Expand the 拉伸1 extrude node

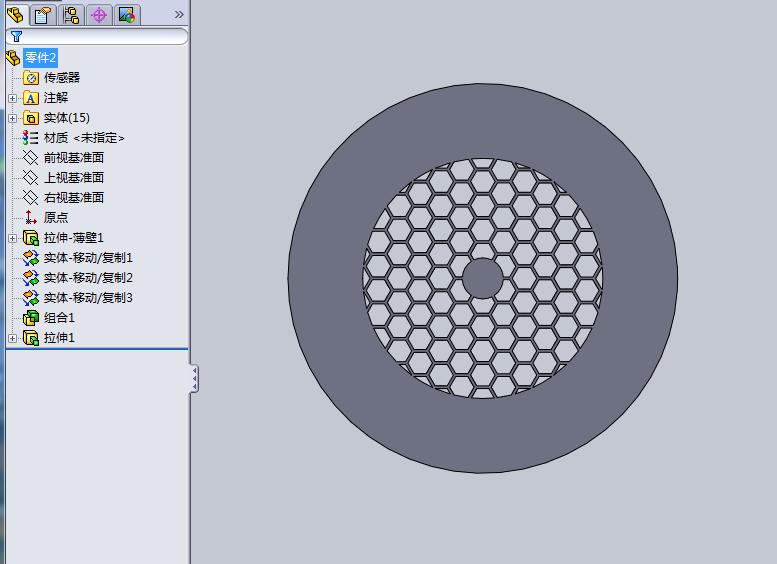click(12, 338)
